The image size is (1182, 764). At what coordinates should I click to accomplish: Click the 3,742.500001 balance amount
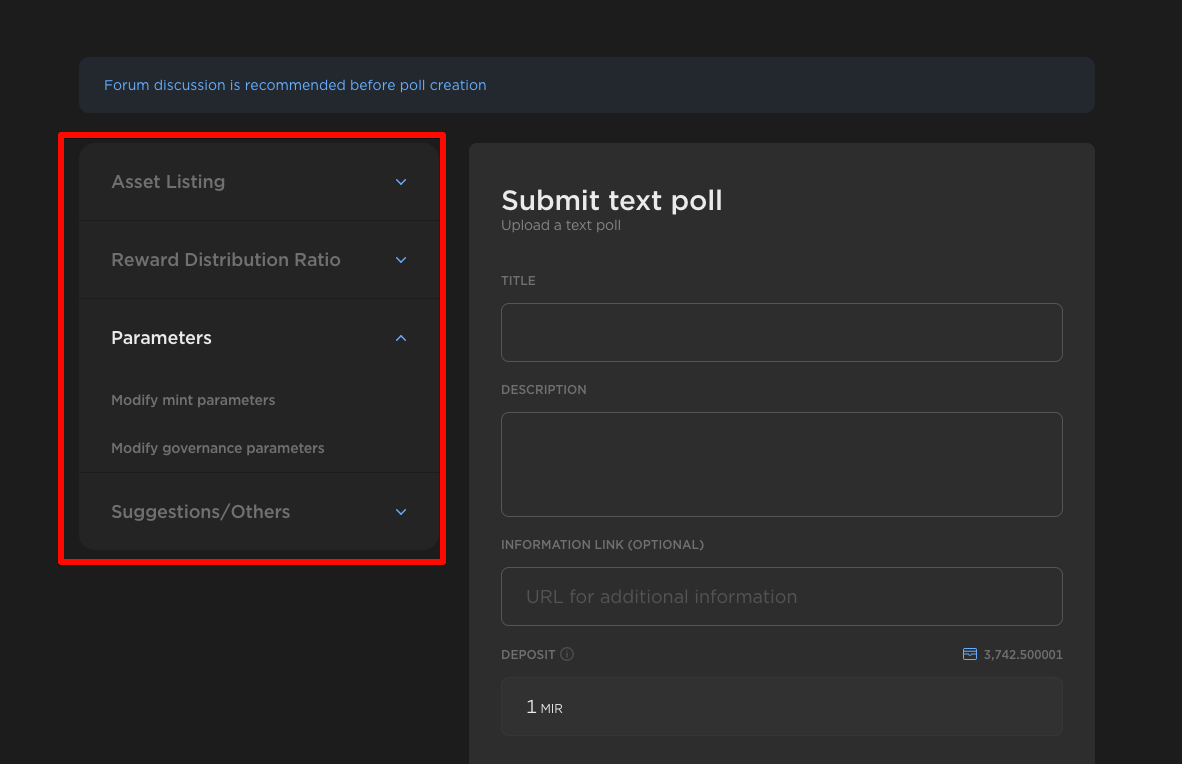coord(1023,655)
